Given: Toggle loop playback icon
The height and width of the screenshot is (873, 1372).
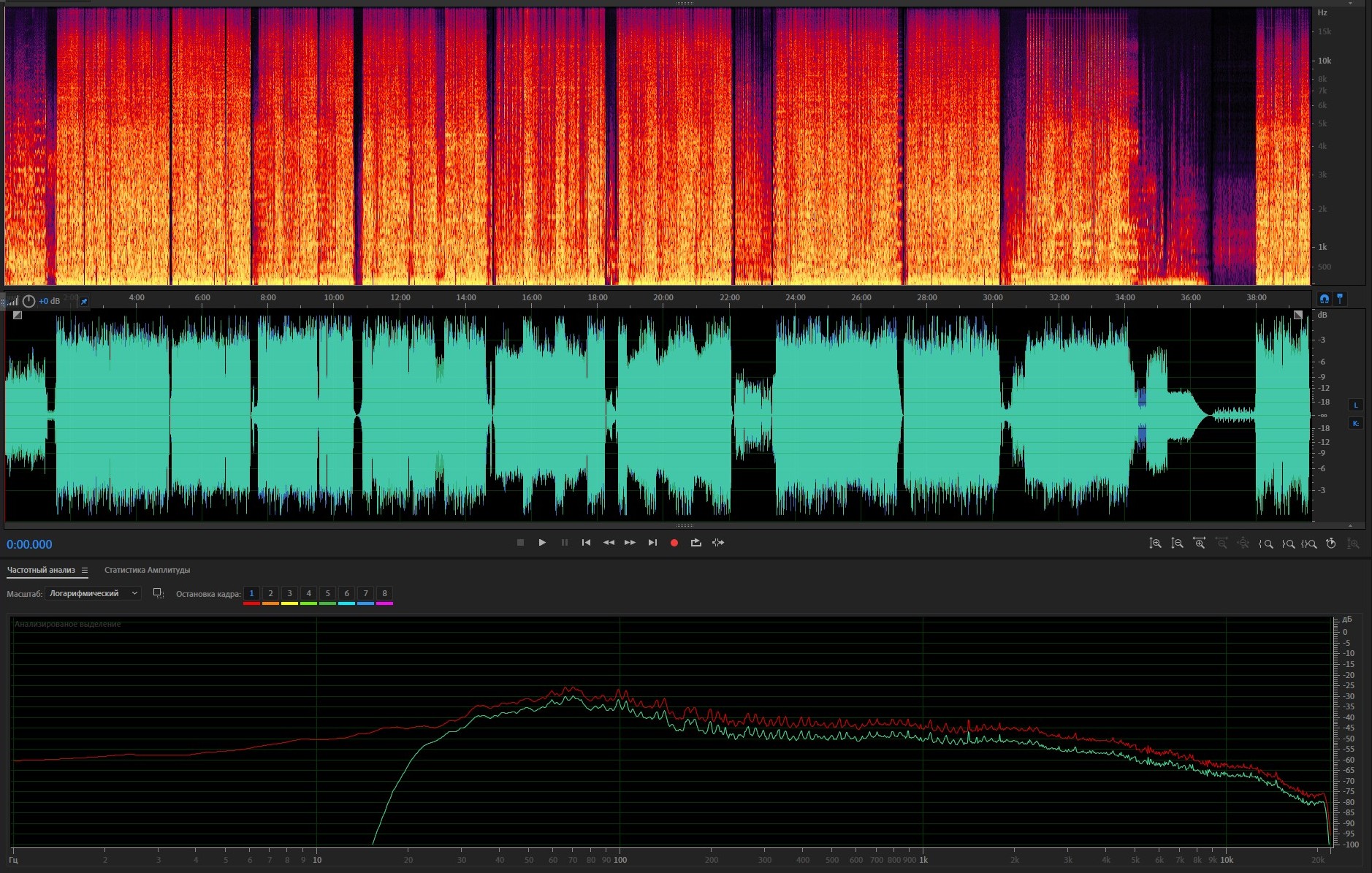Looking at the screenshot, I should [x=695, y=543].
